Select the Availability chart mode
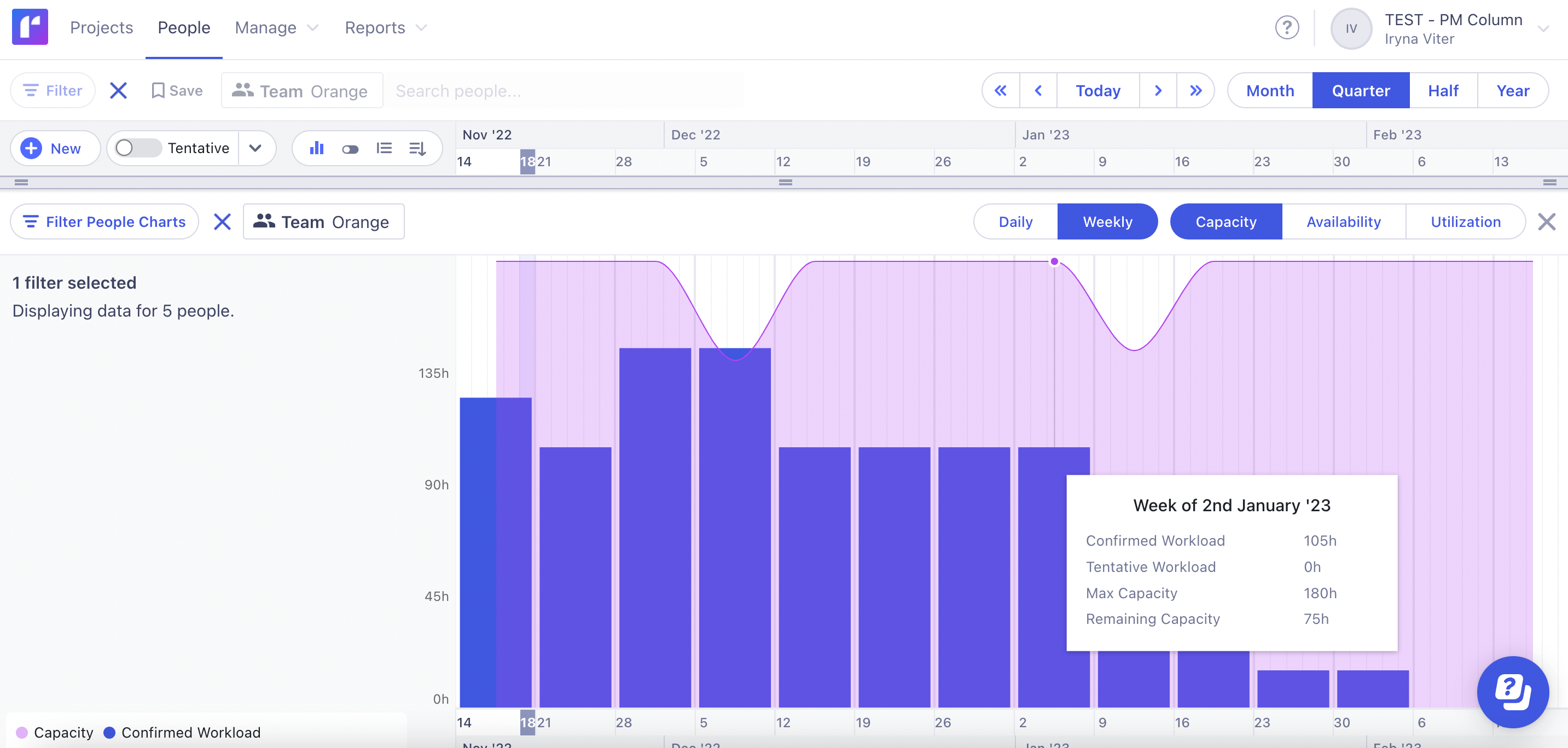 click(1343, 221)
